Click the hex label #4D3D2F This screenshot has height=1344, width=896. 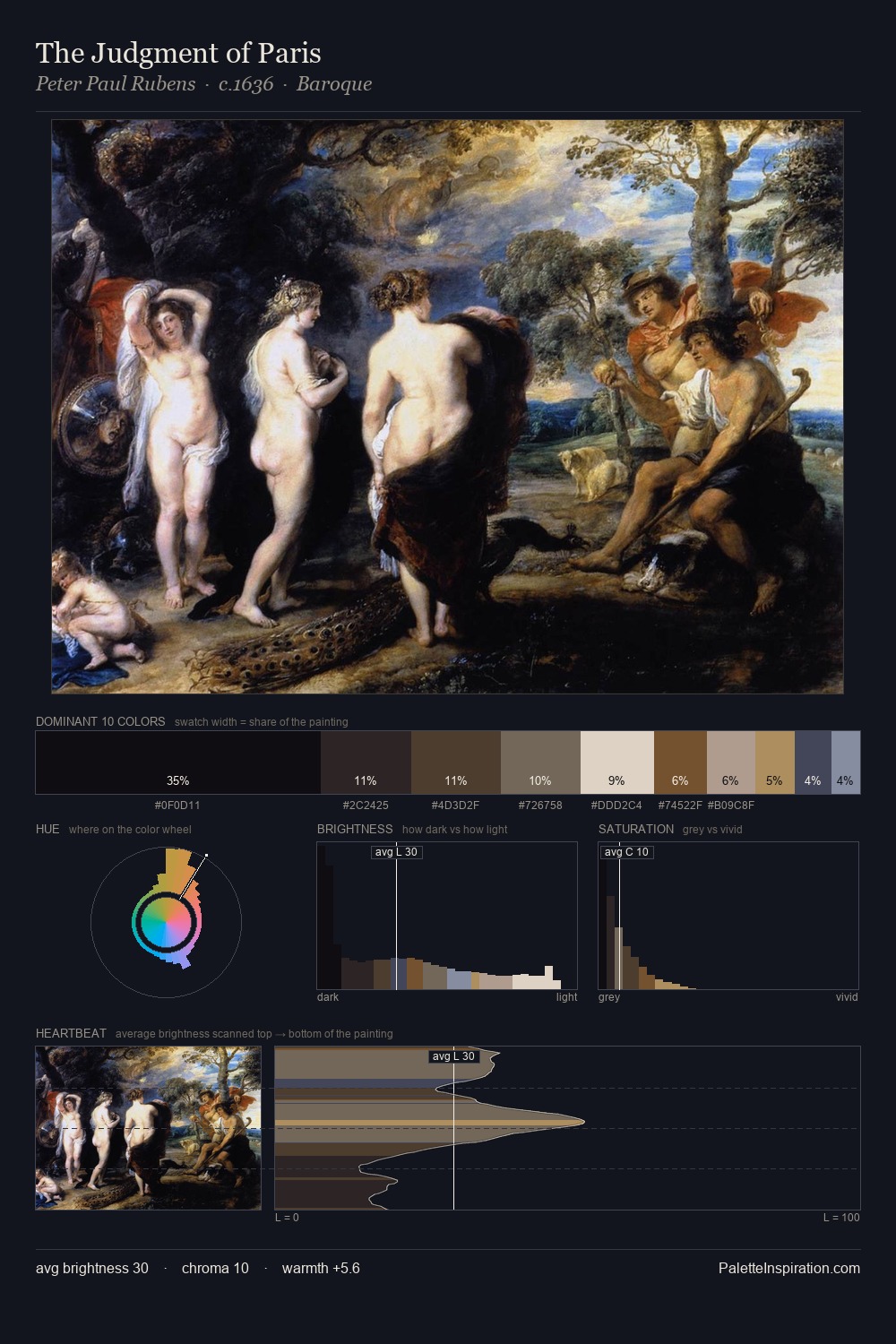(x=455, y=806)
